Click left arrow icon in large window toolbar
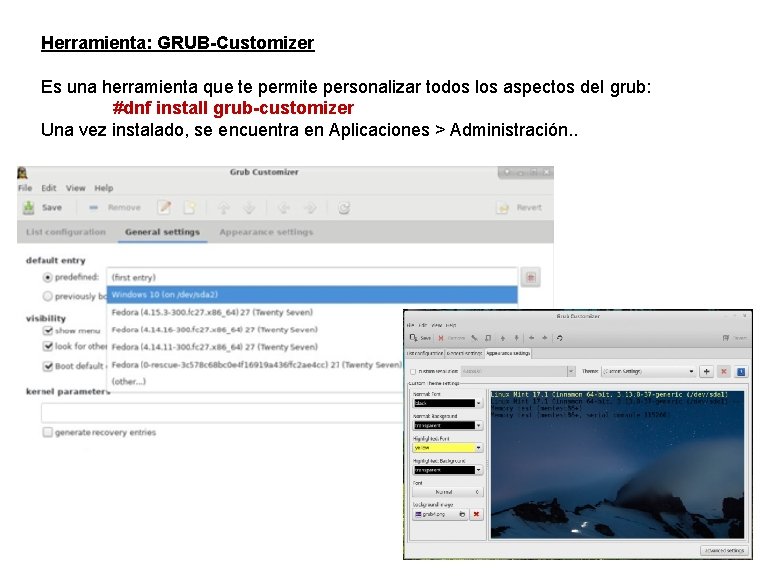760x584 pixels. (284, 208)
